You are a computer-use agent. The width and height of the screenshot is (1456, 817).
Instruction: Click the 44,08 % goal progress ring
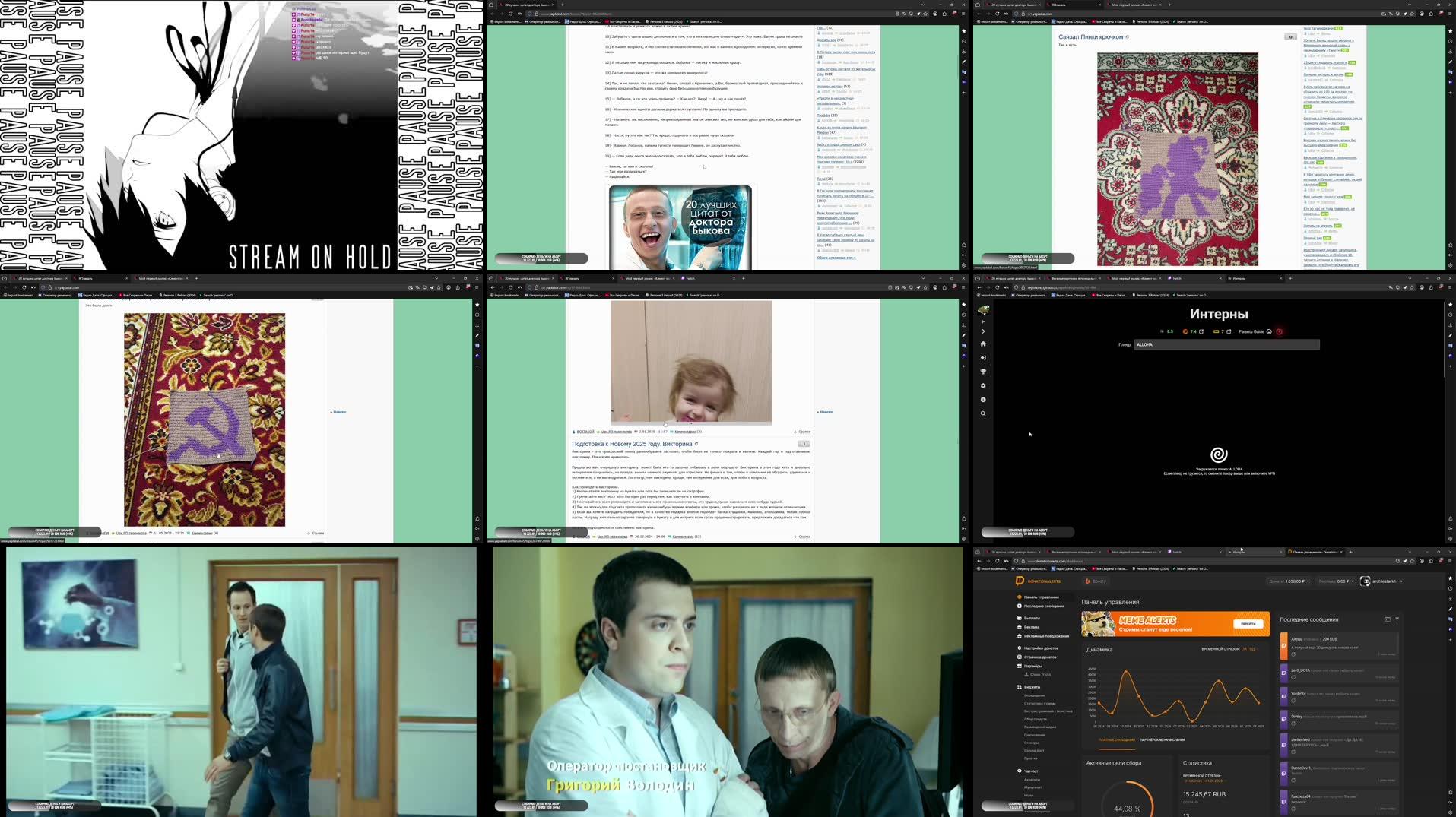(1127, 799)
